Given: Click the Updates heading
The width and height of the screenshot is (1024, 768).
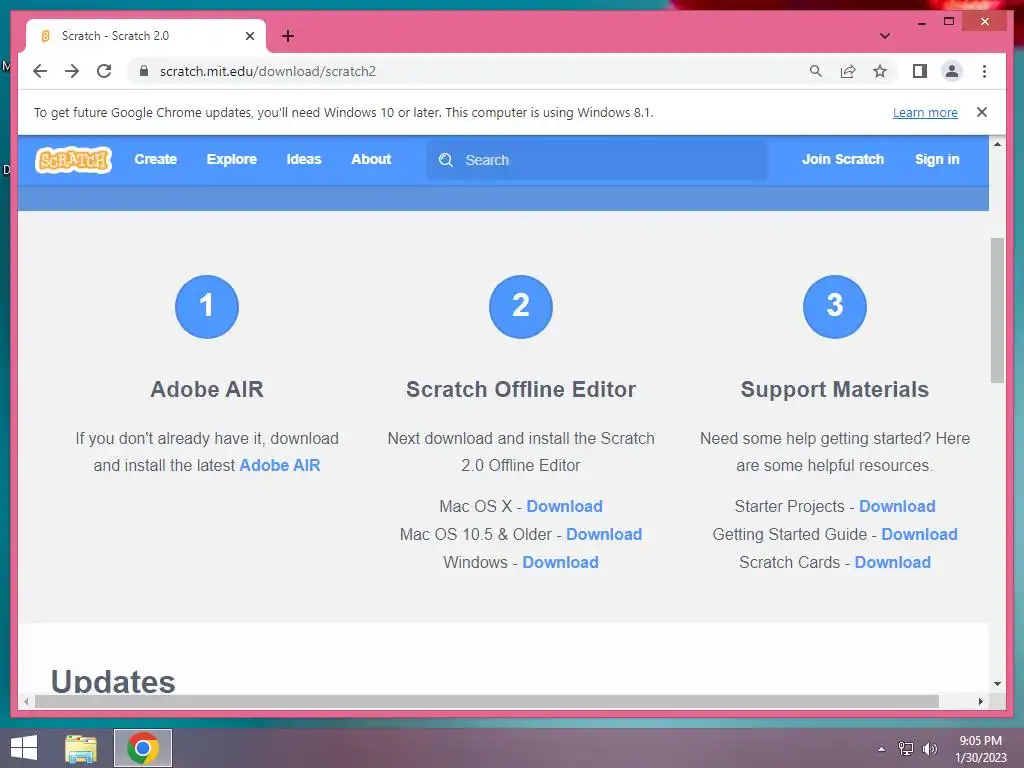Looking at the screenshot, I should click(113, 681).
